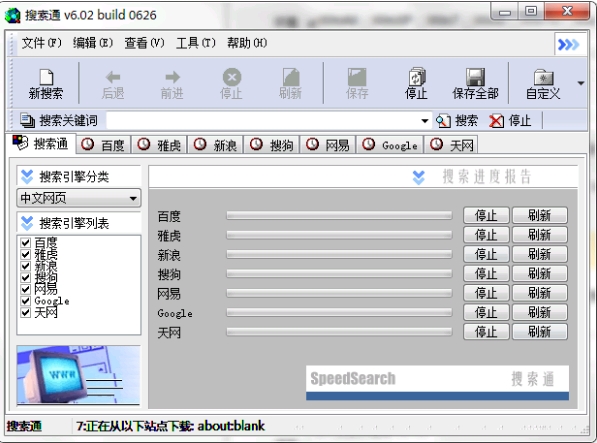Switch to the 搜狗 tab
This screenshot has width=597, height=443.
[x=272, y=145]
